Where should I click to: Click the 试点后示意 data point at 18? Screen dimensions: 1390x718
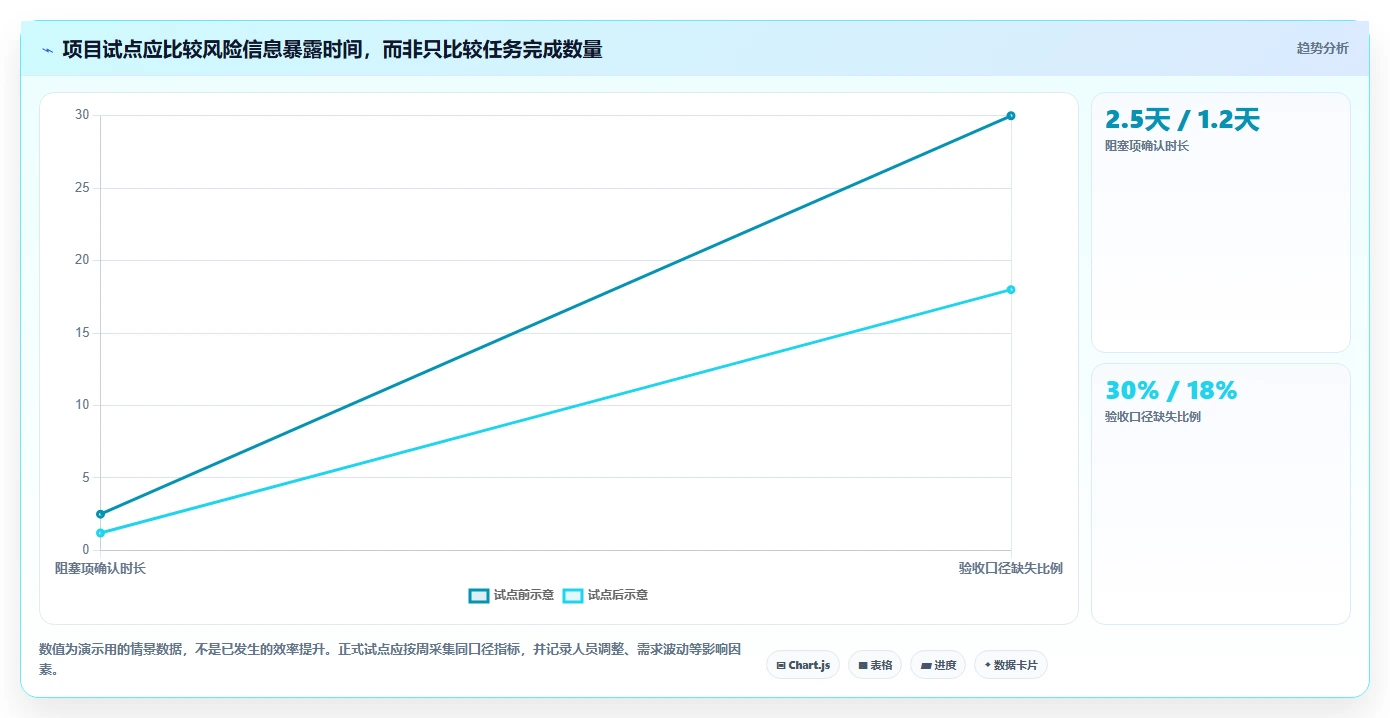(1011, 290)
